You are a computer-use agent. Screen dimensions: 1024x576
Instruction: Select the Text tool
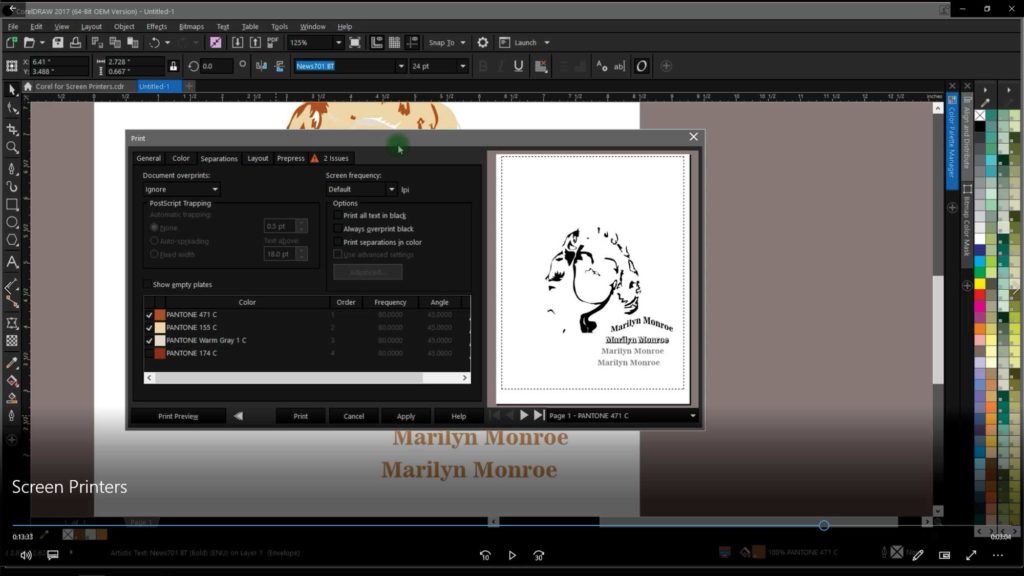coord(12,262)
